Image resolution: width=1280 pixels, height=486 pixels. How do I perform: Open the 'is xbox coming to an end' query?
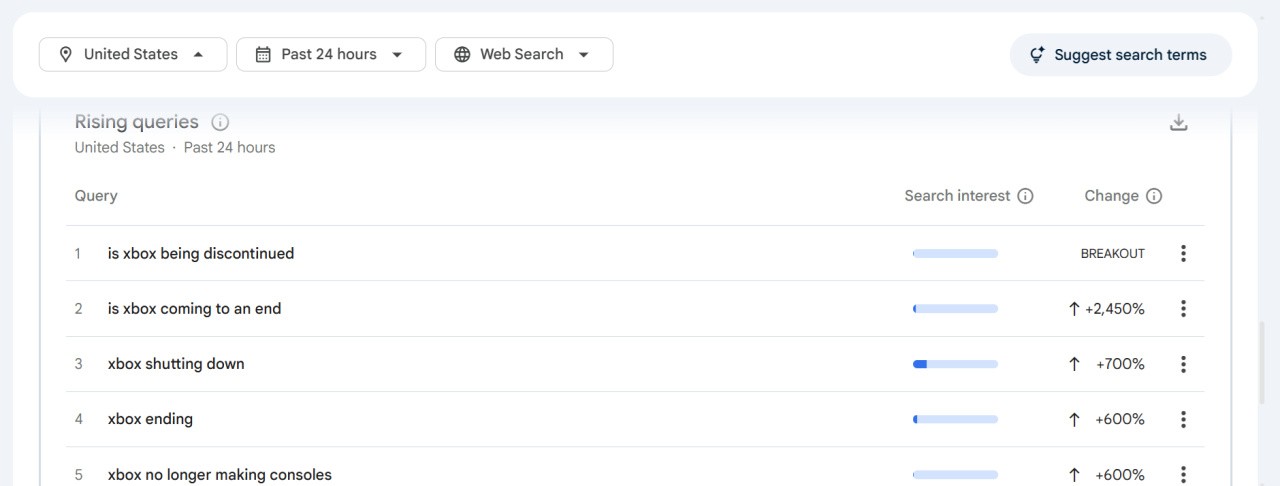[194, 309]
